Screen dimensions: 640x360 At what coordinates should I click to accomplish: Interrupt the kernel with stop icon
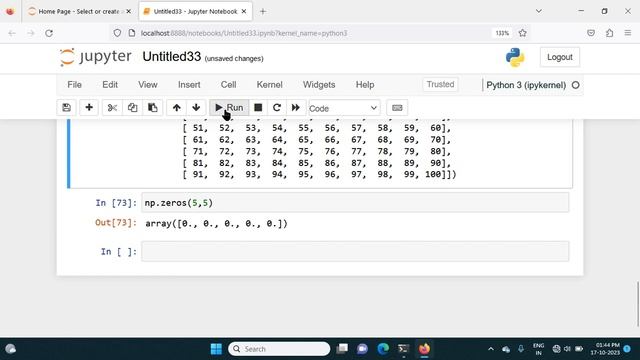point(258,108)
